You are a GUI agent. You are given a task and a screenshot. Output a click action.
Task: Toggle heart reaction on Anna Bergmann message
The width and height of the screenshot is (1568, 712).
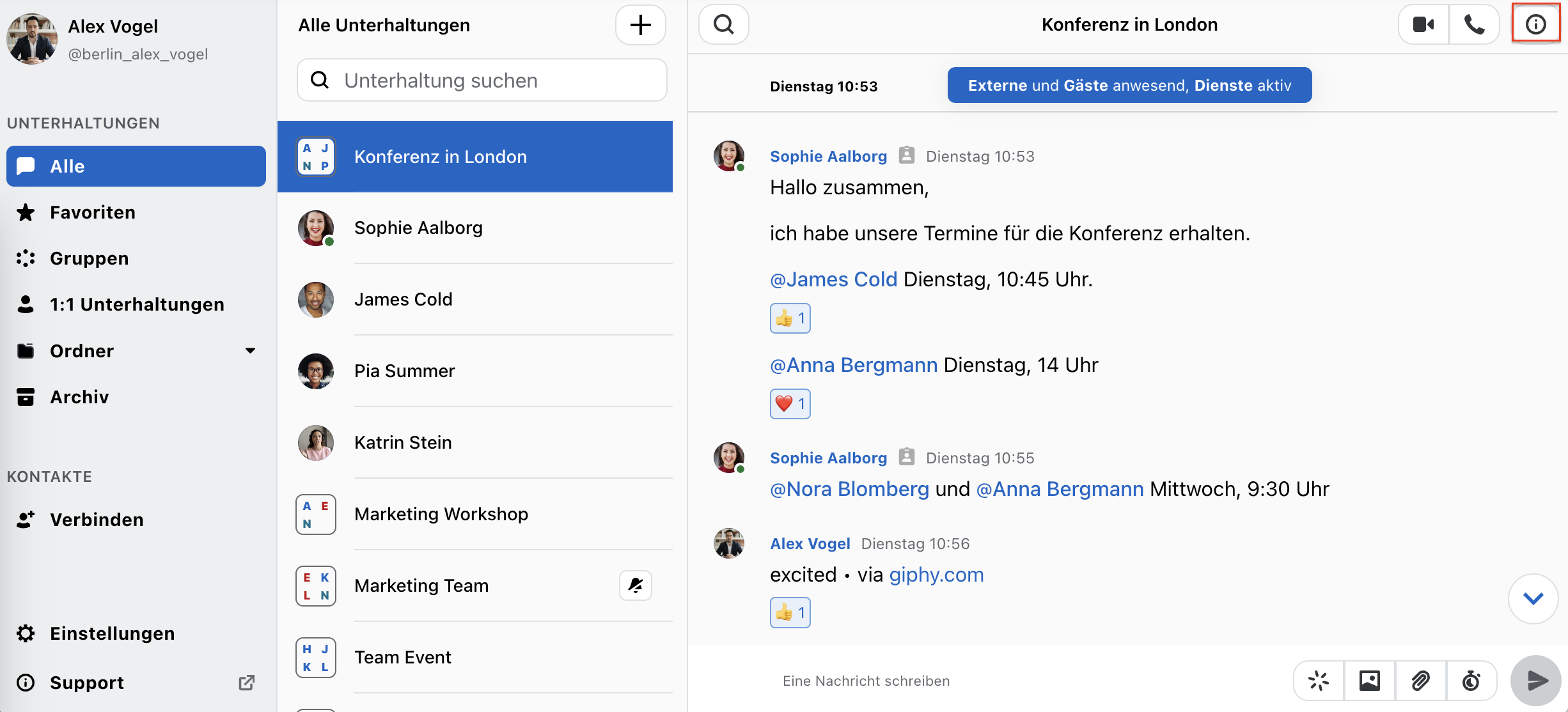click(x=790, y=404)
